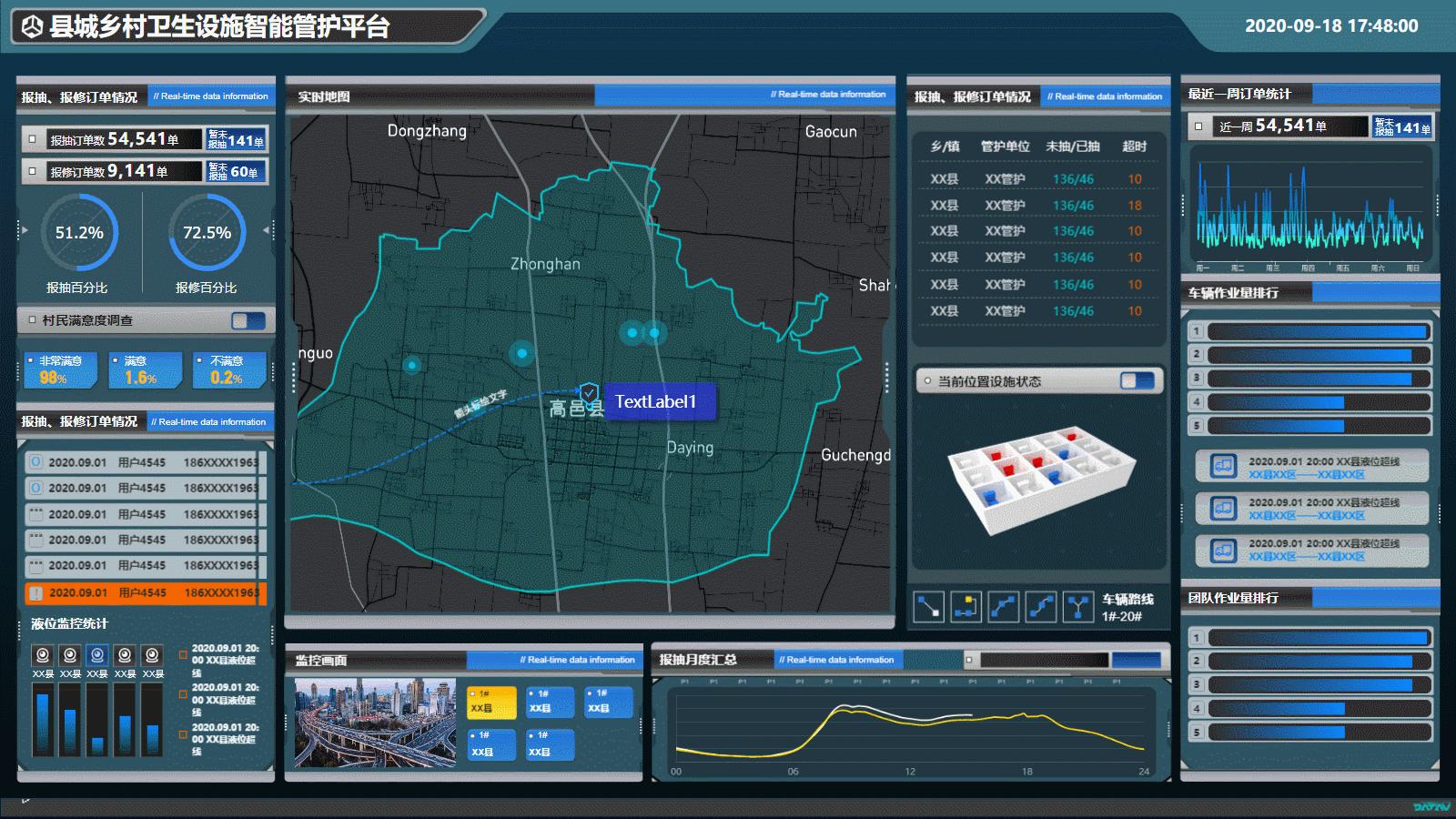This screenshot has height=819, width=1456.
Task: Toggle the 当前位置设施状态 switch
Action: 1141,381
